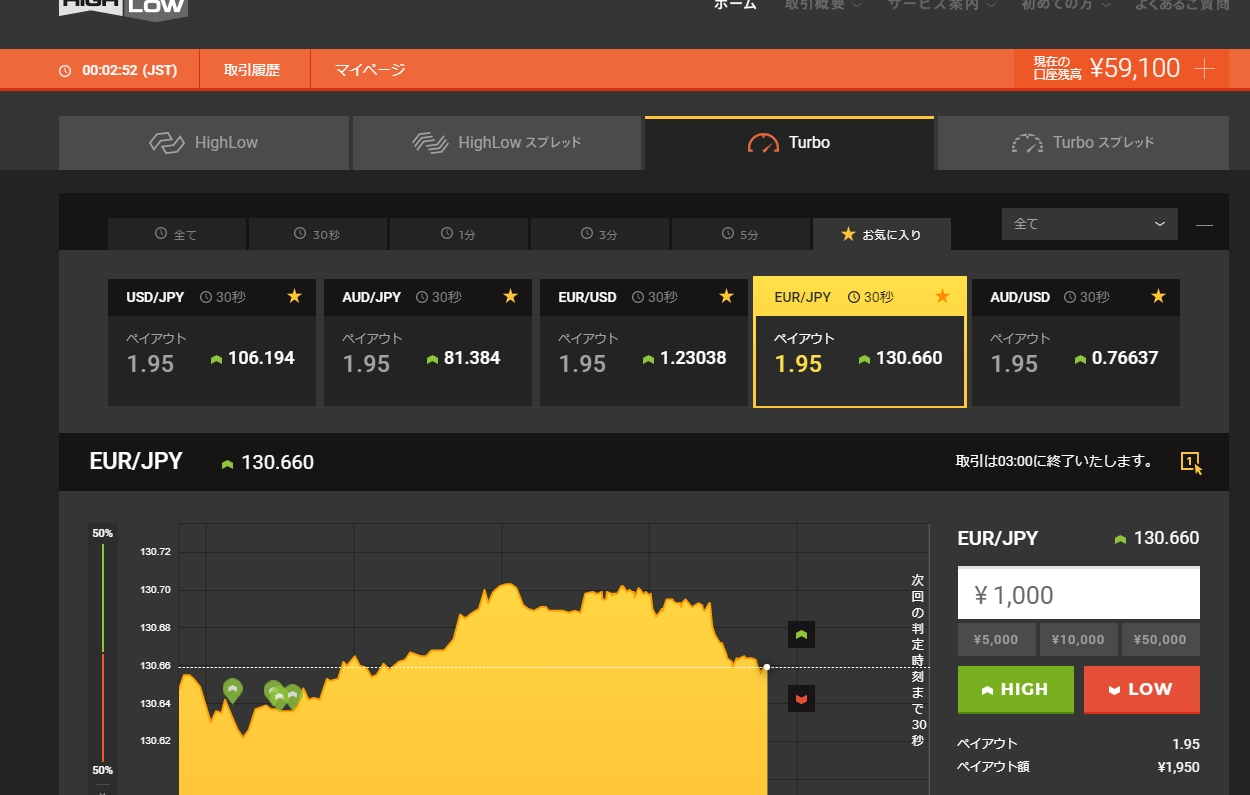Click the red down-arrow indicator right of the chart
This screenshot has height=795, width=1250.
(x=801, y=698)
